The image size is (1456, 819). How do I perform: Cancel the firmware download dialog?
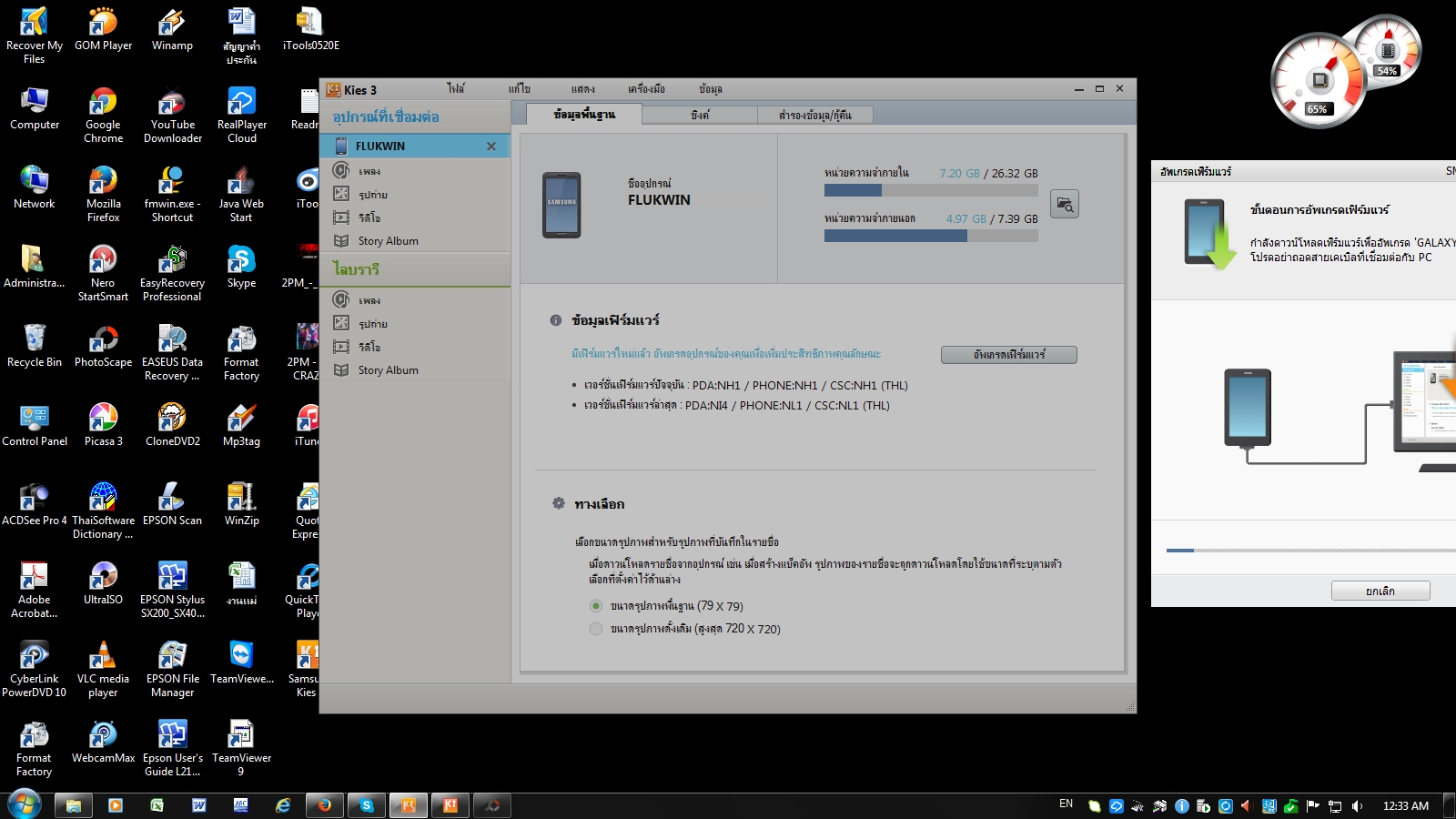1380,591
